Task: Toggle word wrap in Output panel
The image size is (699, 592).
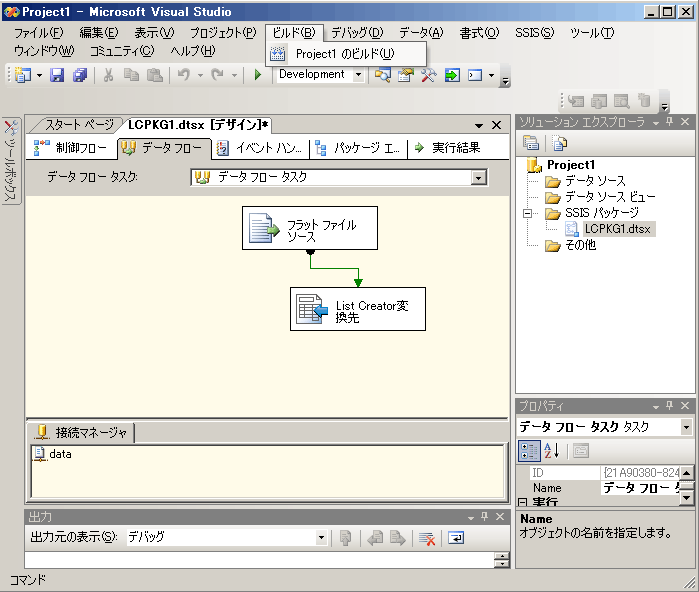Action: tap(456, 538)
